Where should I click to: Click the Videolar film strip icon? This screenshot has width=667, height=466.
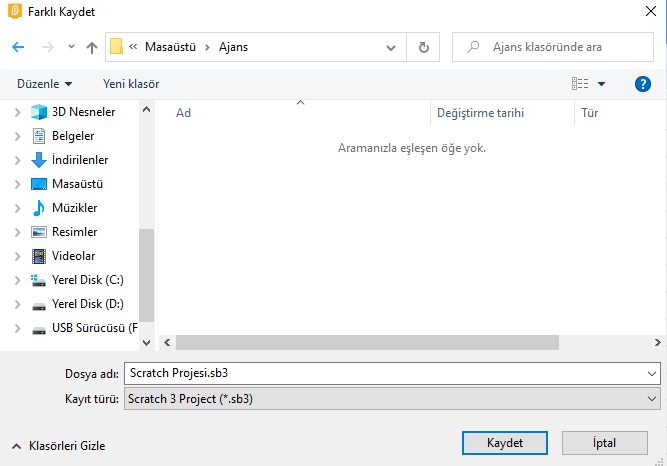tap(39, 256)
